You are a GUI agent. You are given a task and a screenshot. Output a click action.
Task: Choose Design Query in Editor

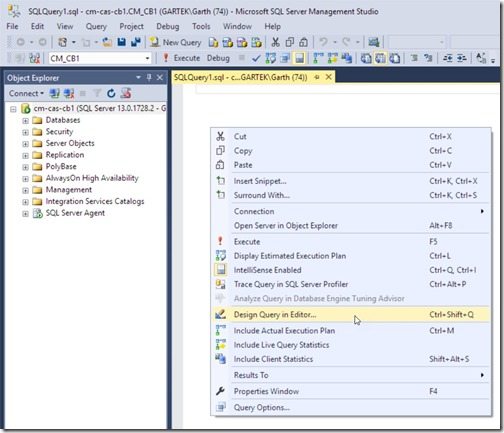tap(351, 315)
